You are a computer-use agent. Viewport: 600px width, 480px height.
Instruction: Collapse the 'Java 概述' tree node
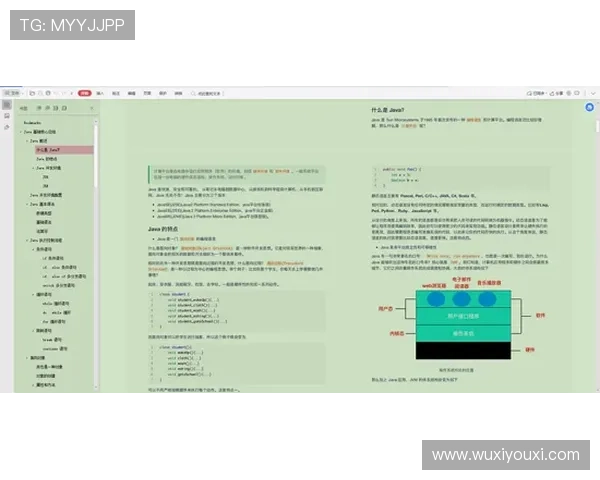[x=27, y=141]
